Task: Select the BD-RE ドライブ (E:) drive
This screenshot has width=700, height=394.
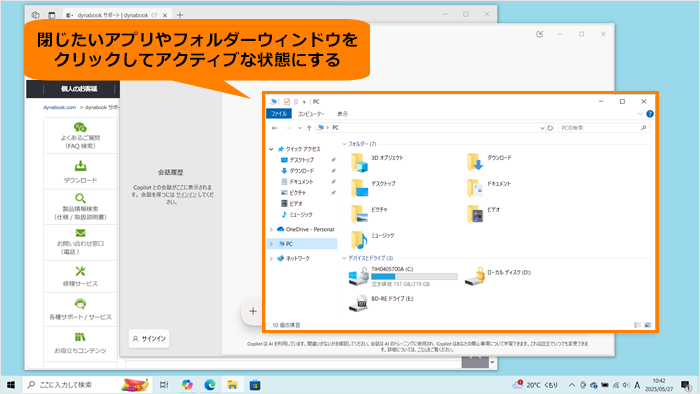Action: click(381, 303)
